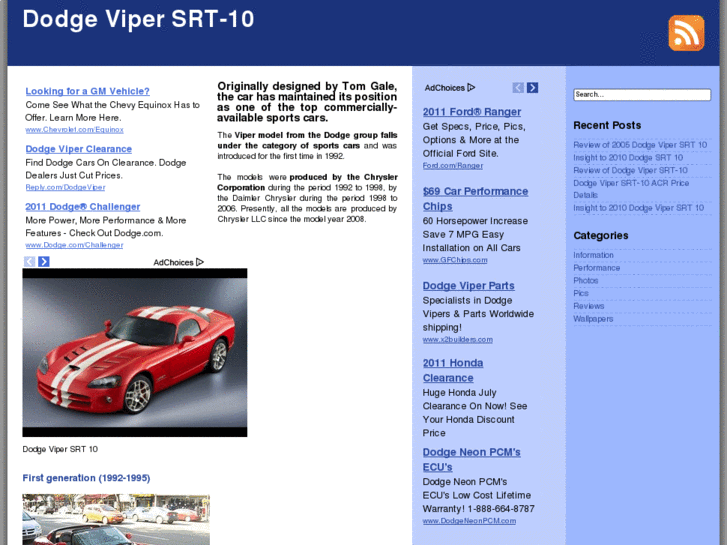Visit www.x2builders.com link
This screenshot has width=727, height=545.
coord(458,340)
